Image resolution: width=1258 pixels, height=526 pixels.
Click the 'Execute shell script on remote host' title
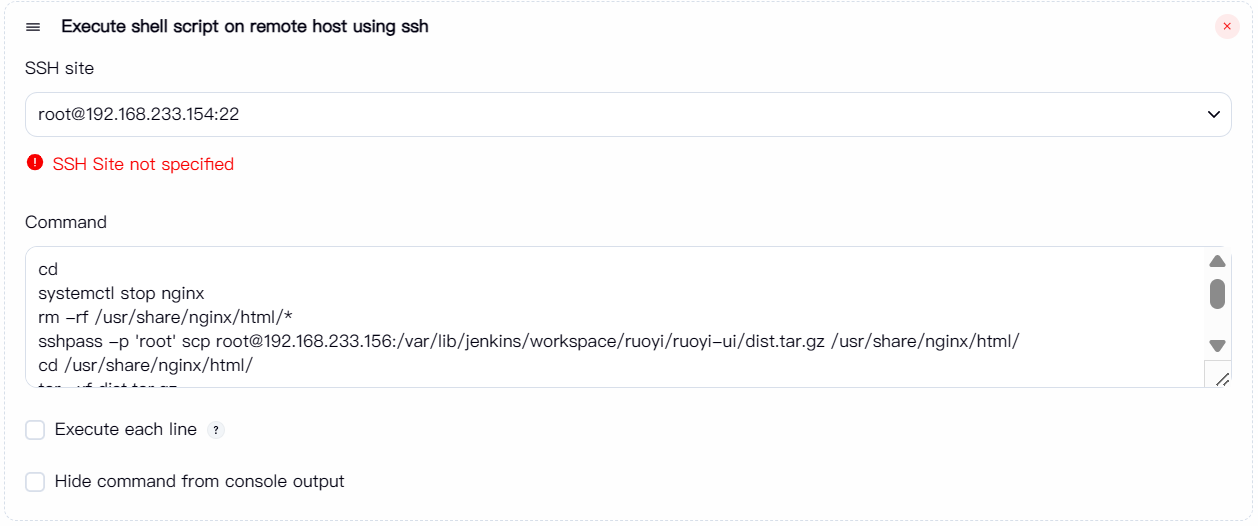245,27
